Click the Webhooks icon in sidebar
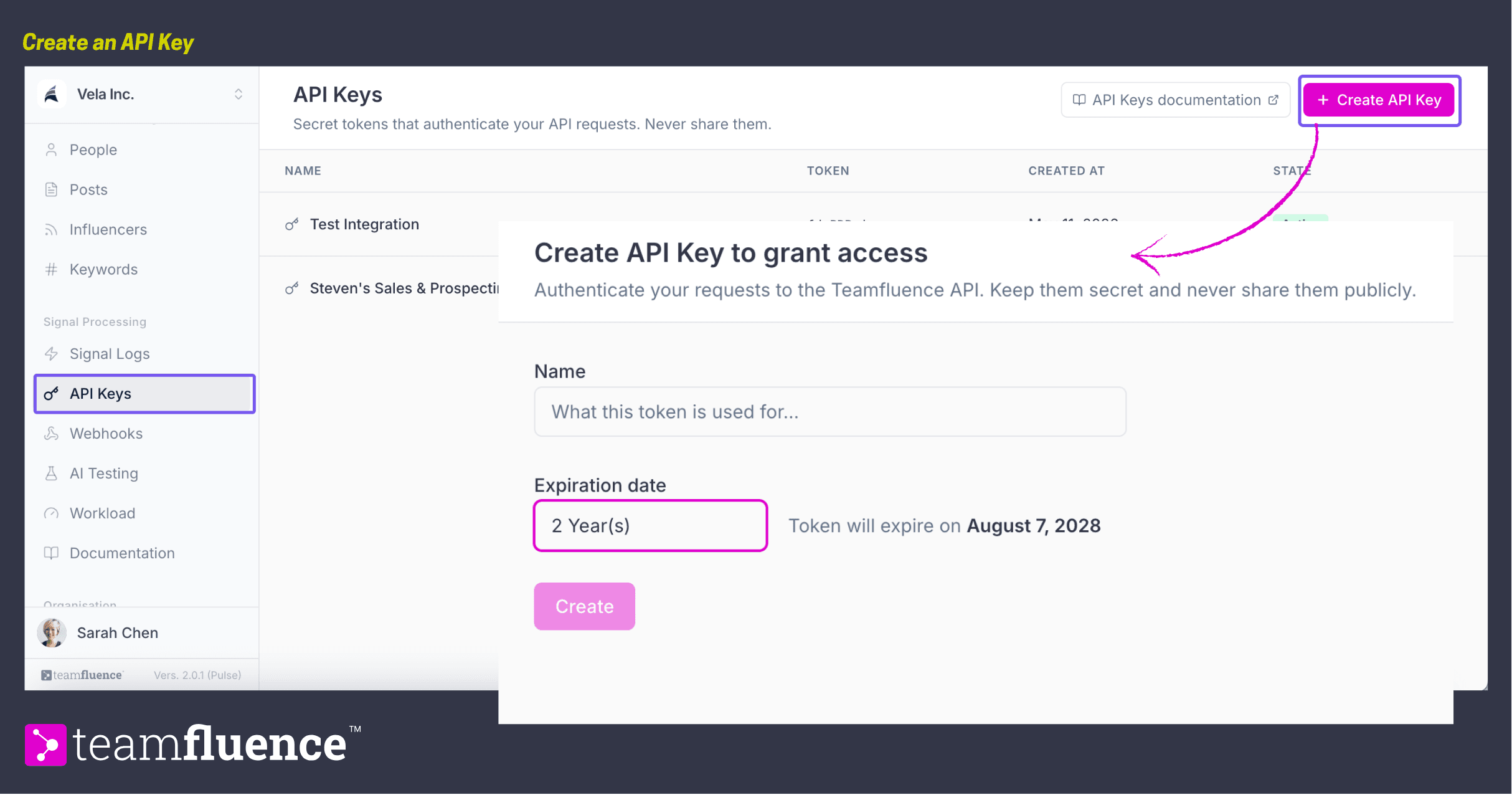The width and height of the screenshot is (1512, 795). click(x=51, y=434)
